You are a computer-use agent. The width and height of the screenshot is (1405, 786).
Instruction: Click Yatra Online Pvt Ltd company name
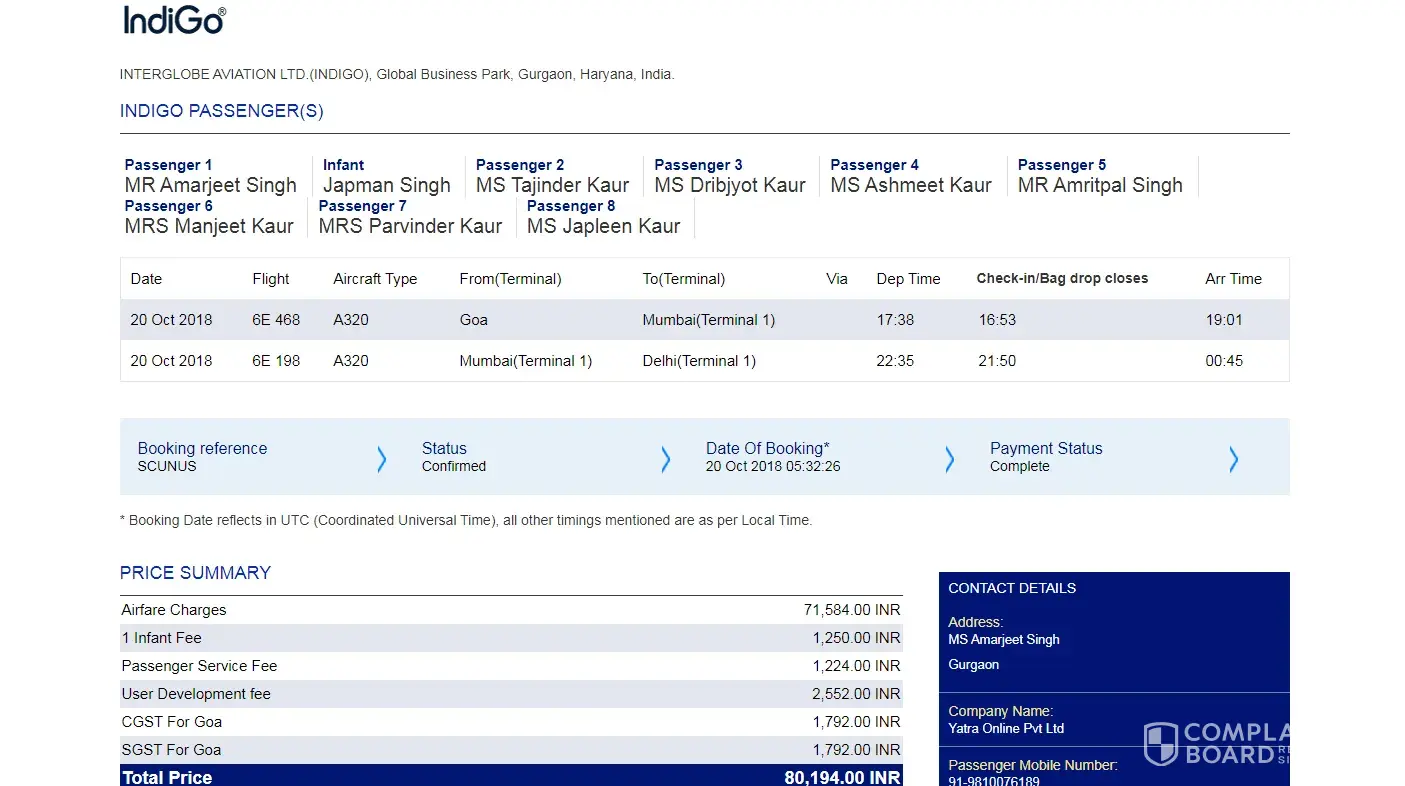(x=1006, y=729)
